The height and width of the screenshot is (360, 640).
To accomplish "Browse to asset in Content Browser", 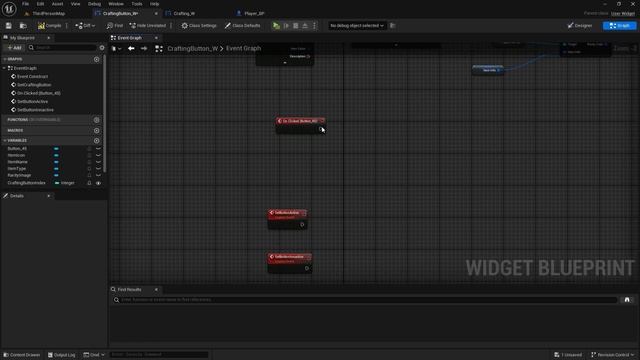I will (23, 26).
